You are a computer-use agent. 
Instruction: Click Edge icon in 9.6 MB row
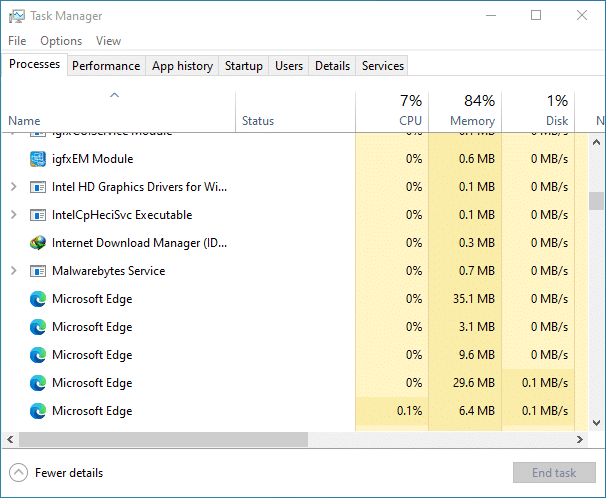[x=38, y=355]
